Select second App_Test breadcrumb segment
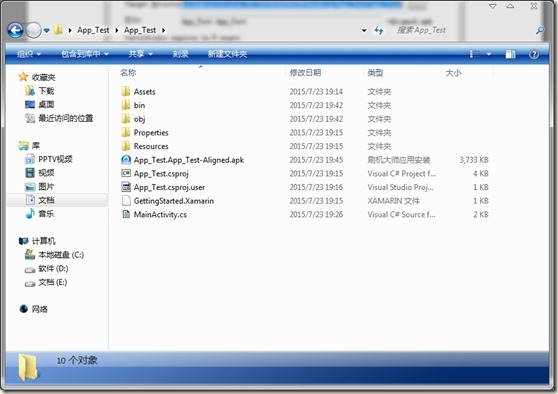The width and height of the screenshot is (558, 394). [x=140, y=30]
